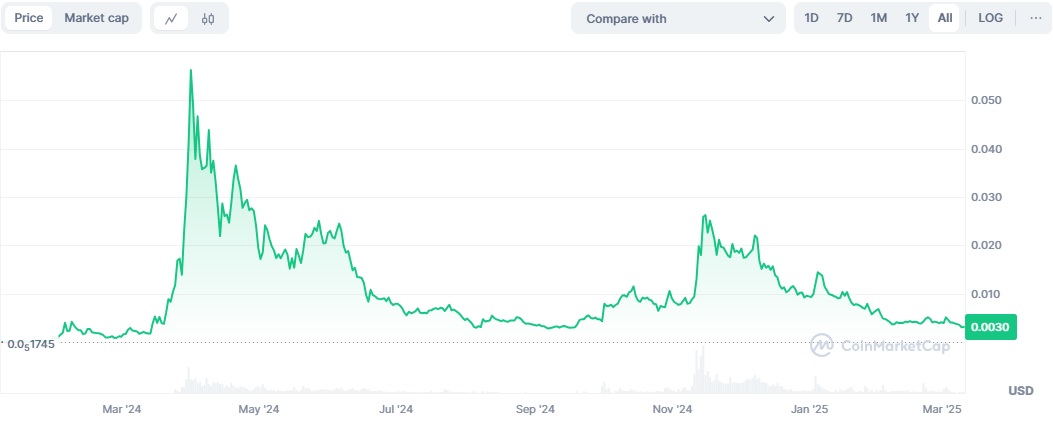
Task: Set time range to 1D
Action: (x=811, y=18)
